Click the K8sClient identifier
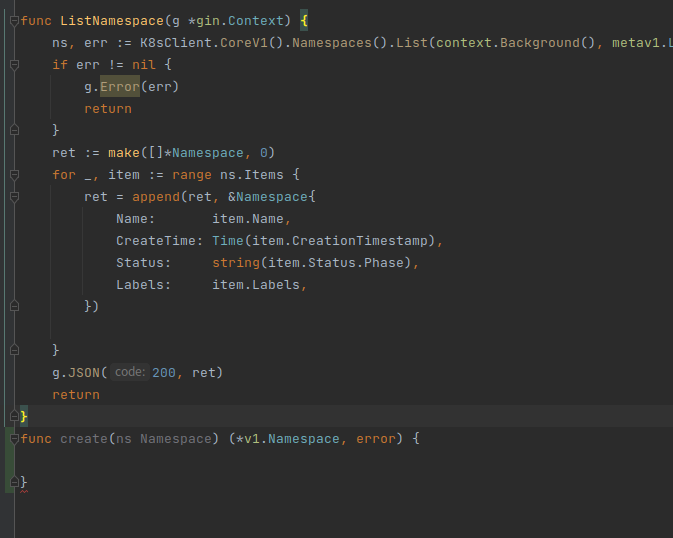Screen dimensions: 673x538 tap(176, 43)
